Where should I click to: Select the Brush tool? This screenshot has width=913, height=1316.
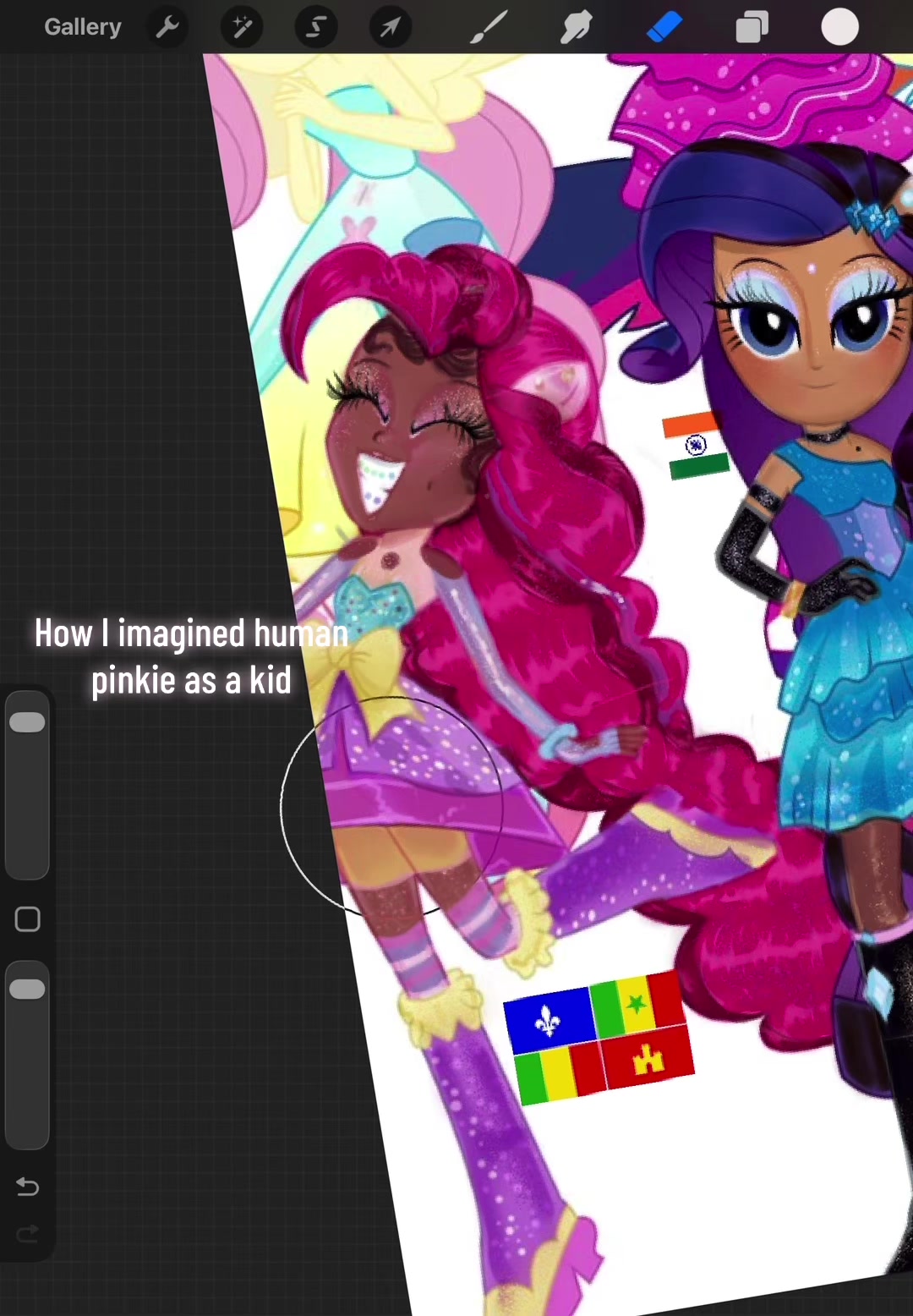tap(489, 27)
